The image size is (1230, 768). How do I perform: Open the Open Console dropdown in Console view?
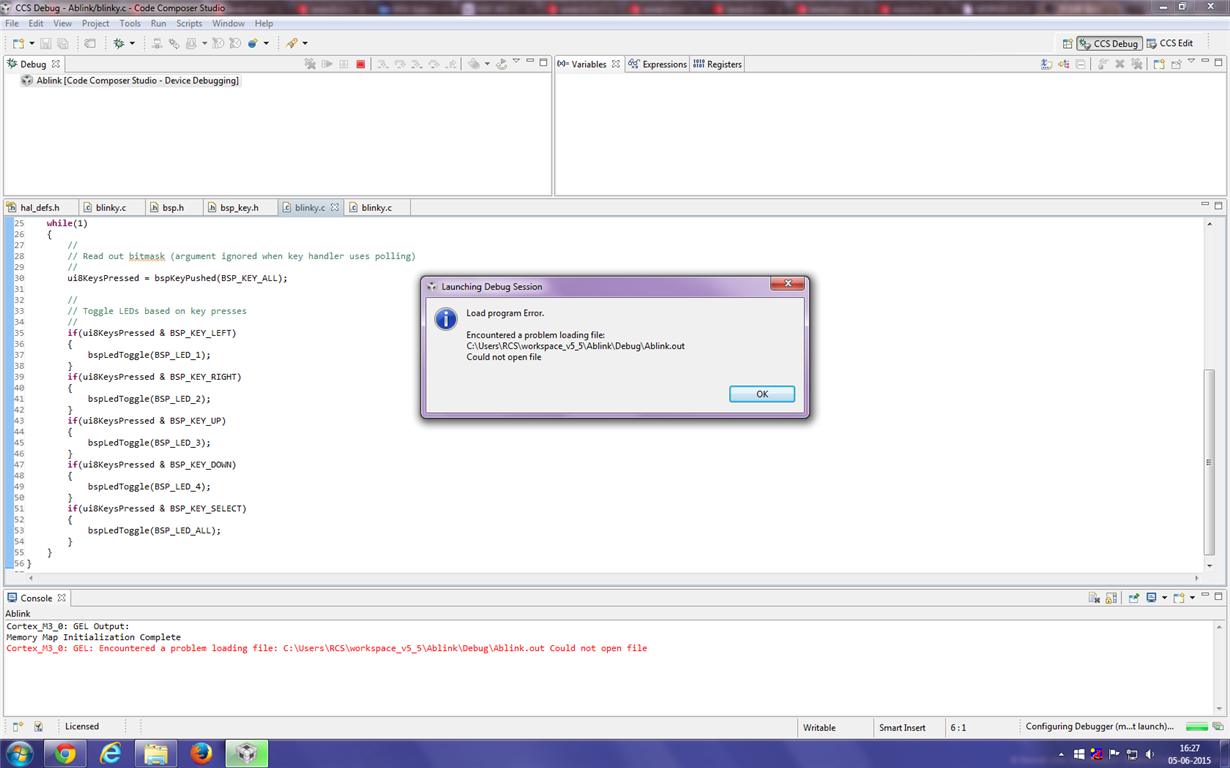(x=1192, y=597)
